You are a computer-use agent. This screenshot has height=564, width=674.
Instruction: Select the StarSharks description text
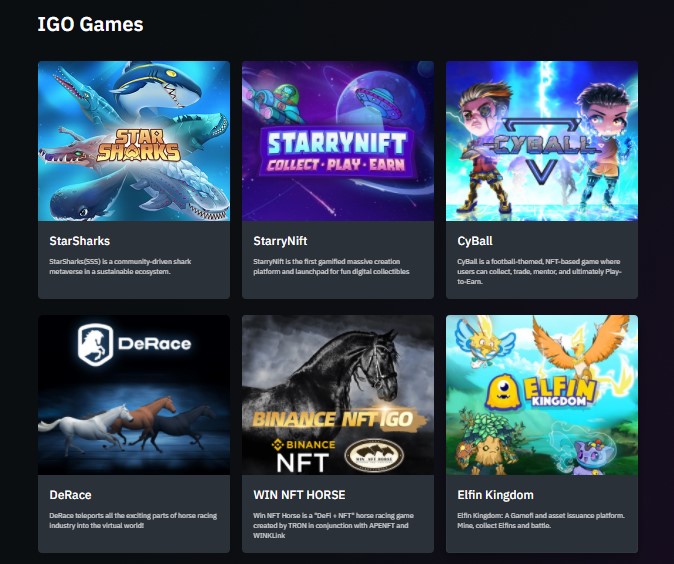click(x=120, y=267)
